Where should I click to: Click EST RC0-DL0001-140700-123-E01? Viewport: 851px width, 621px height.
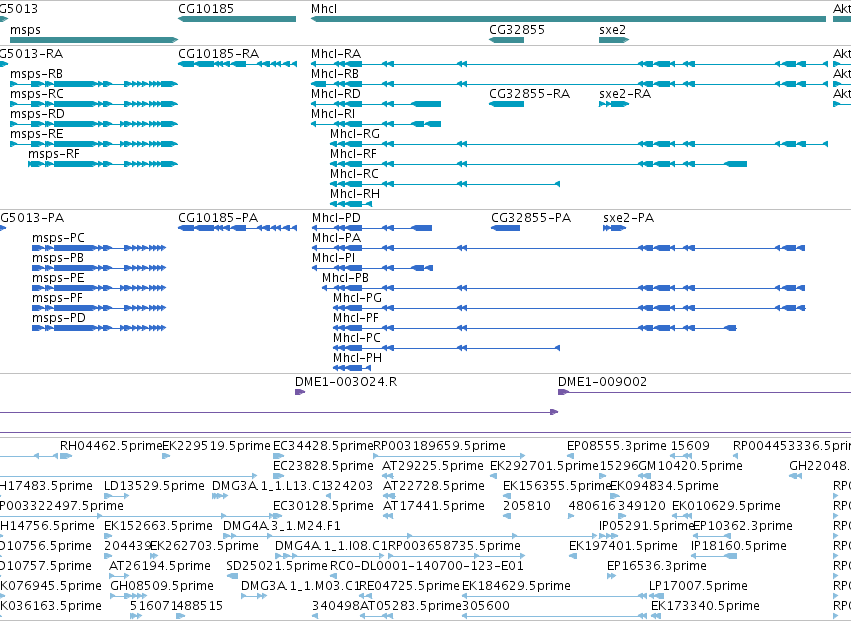pyautogui.click(x=427, y=566)
